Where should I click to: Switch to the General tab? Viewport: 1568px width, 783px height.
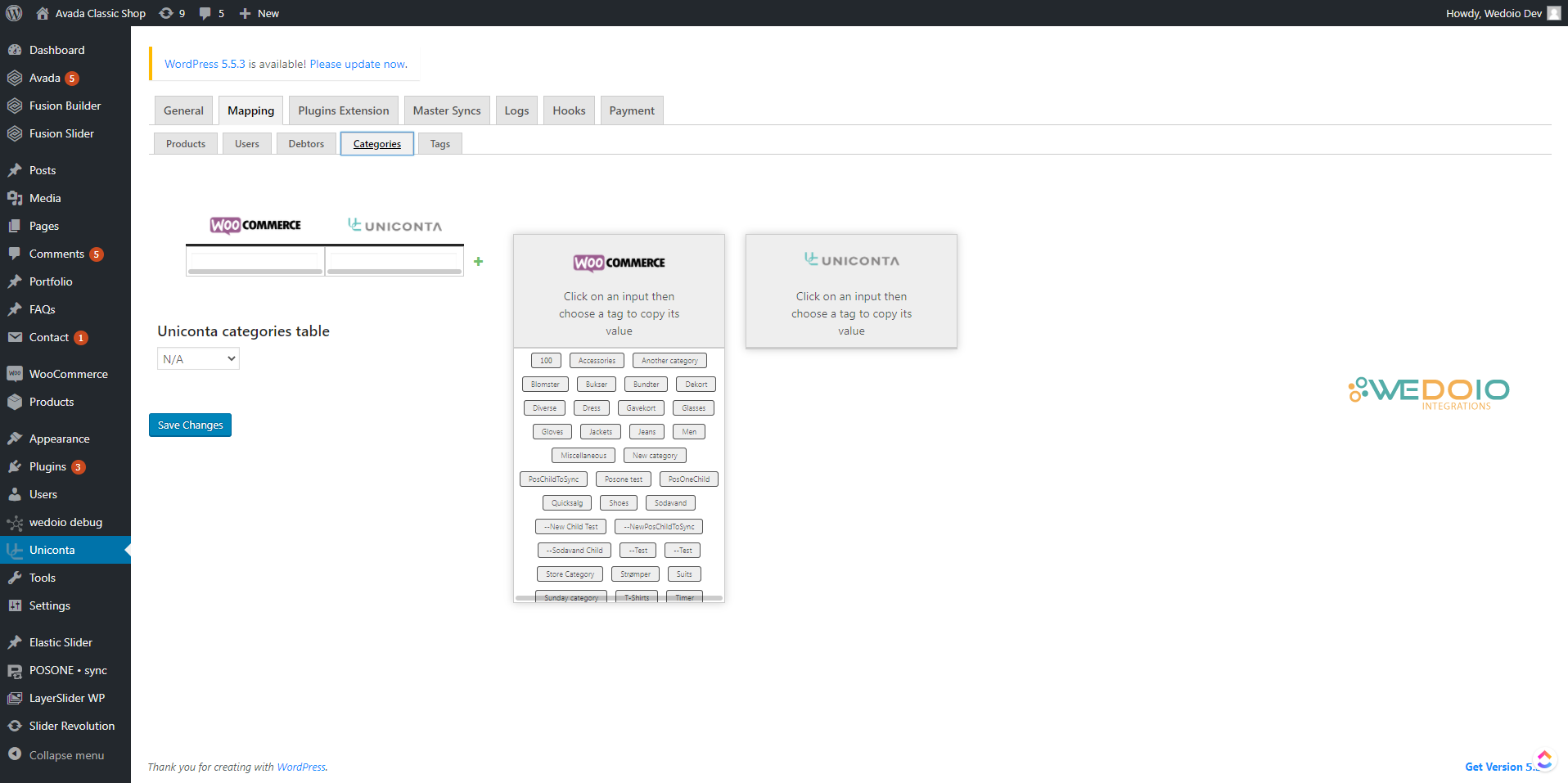[183, 110]
